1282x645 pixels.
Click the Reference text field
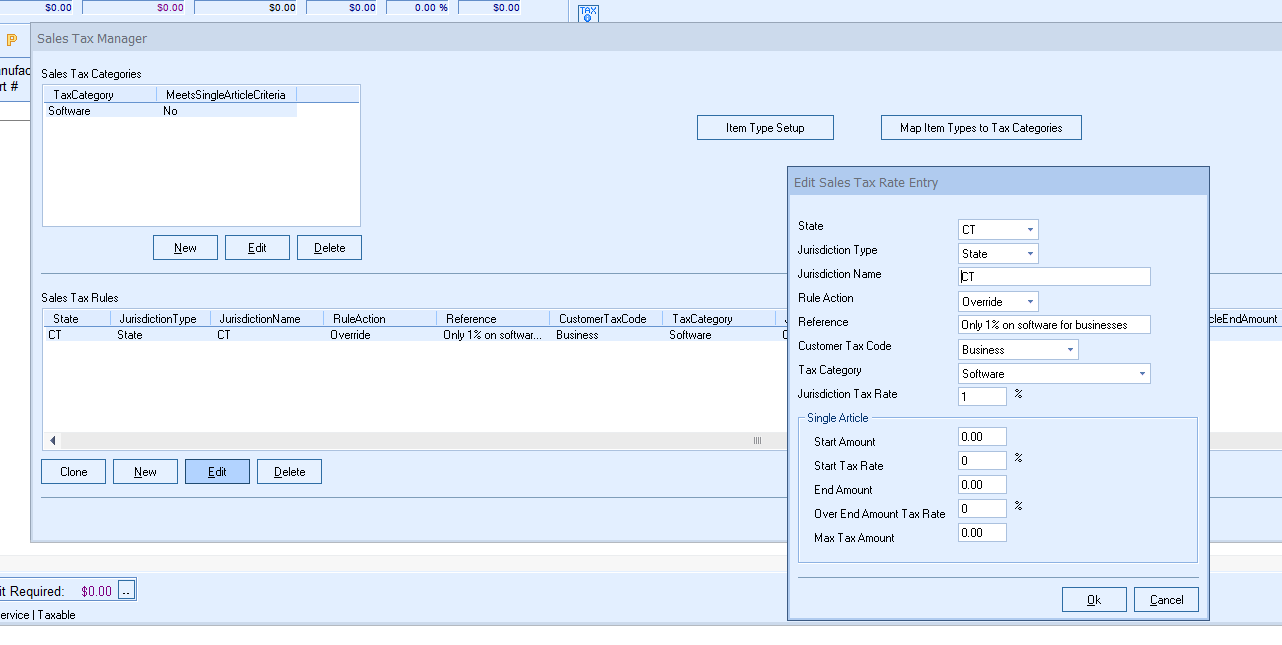tap(1054, 325)
